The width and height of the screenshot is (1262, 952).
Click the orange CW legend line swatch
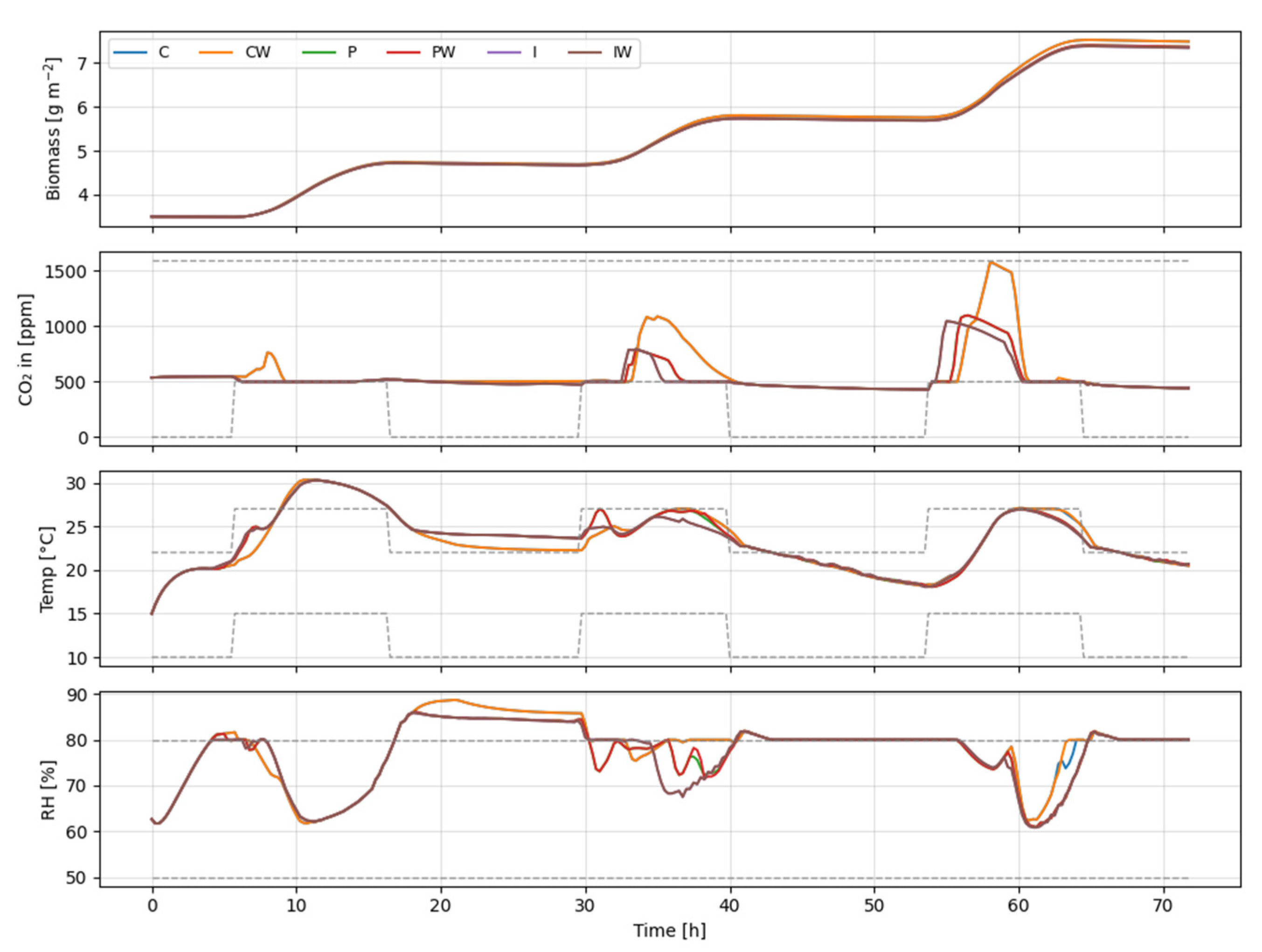[x=215, y=53]
